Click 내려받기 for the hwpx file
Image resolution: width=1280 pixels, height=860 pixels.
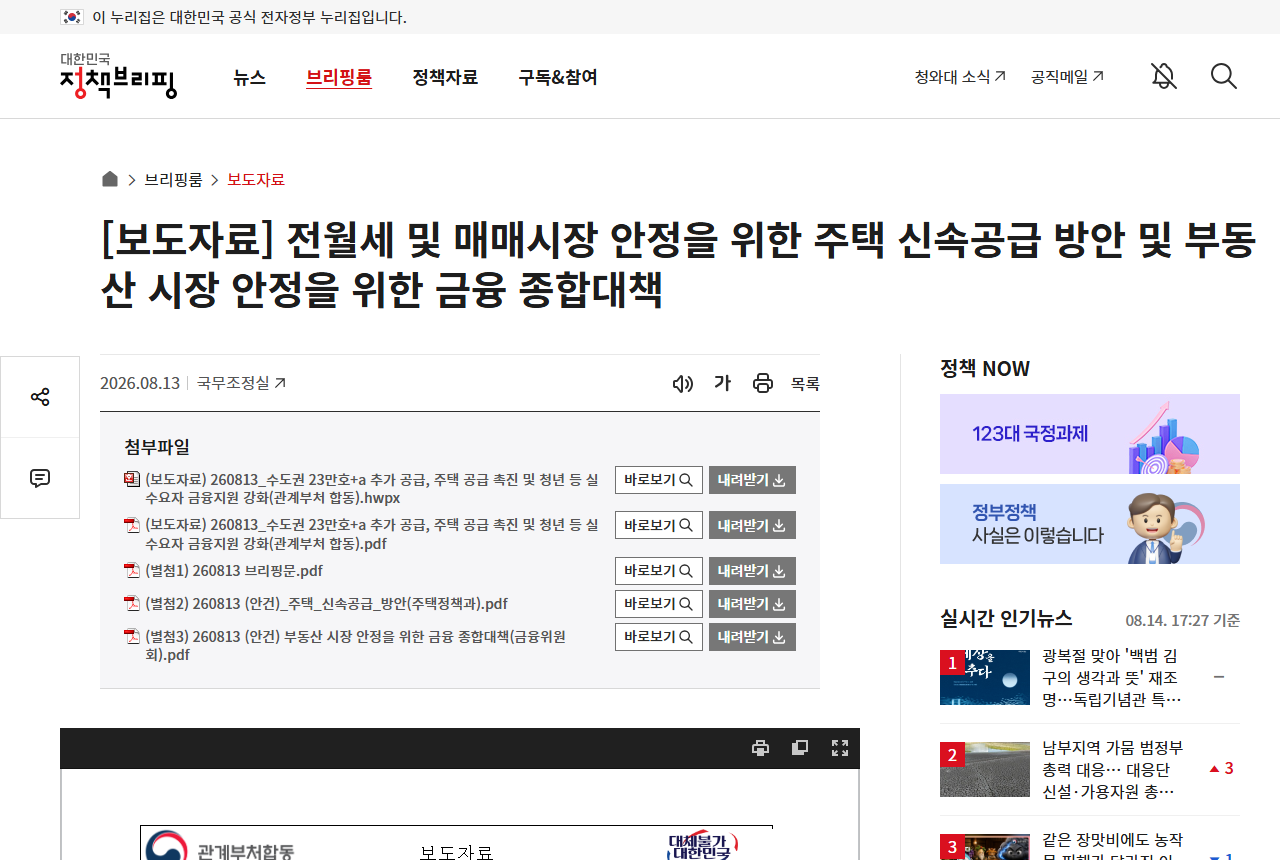pos(752,480)
